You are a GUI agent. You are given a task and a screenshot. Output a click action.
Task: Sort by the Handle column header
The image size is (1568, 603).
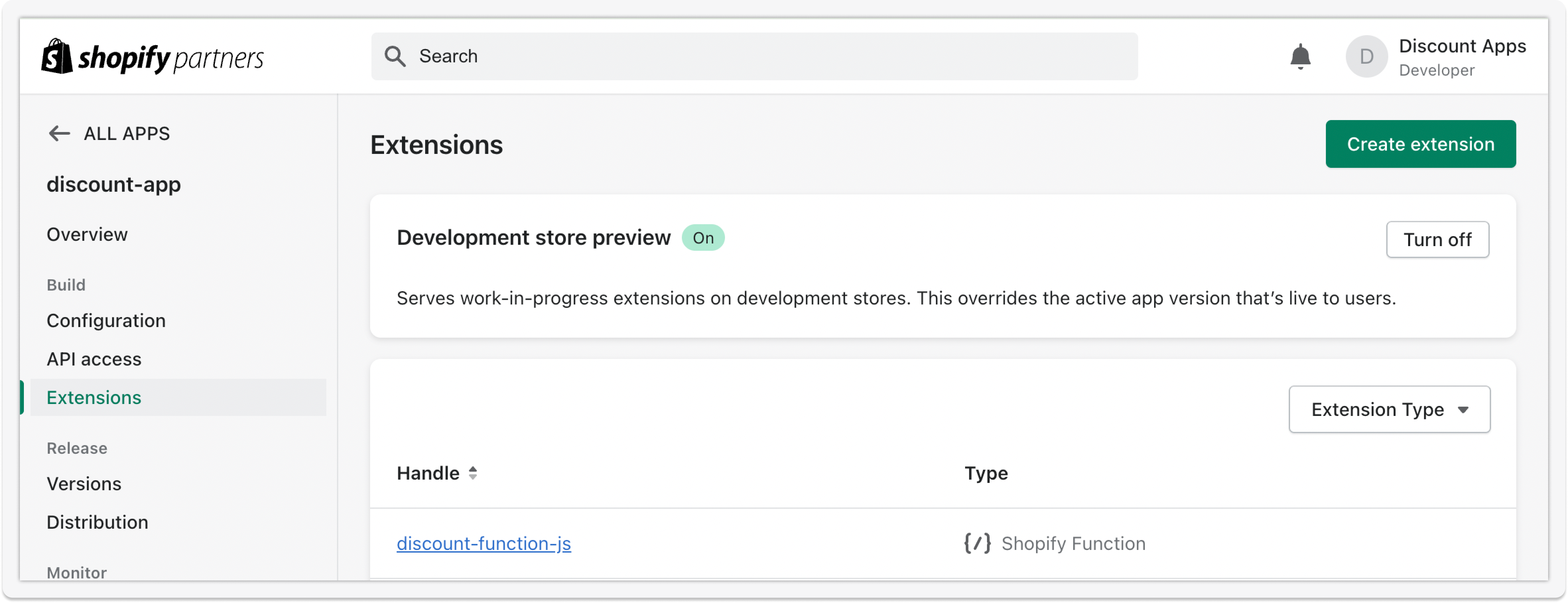click(x=436, y=473)
